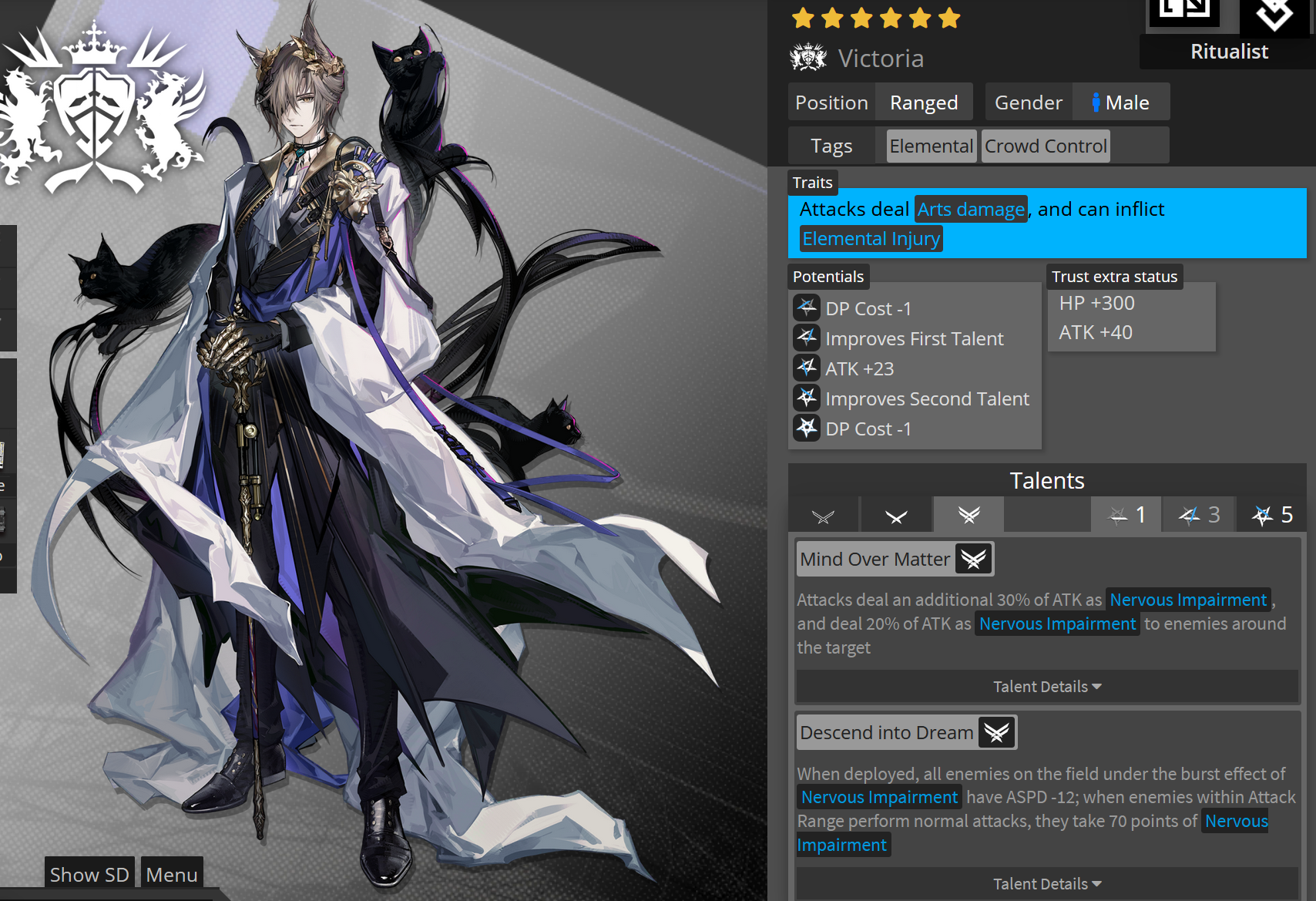1316x901 pixels.
Task: Click the Elemental tag
Action: 931,146
